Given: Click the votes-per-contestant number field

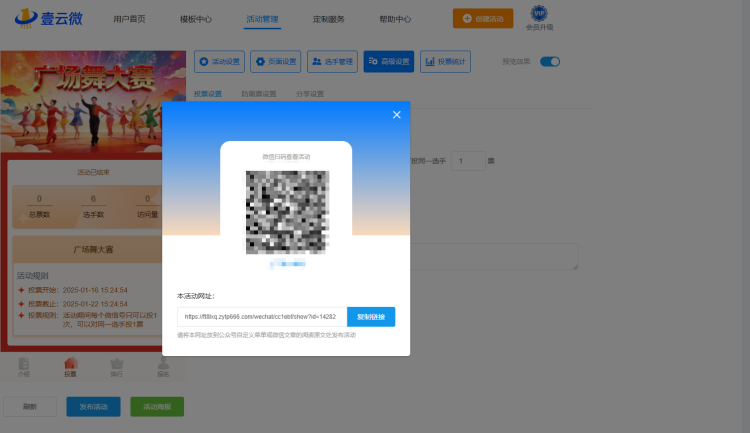Looking at the screenshot, I should [x=468, y=161].
